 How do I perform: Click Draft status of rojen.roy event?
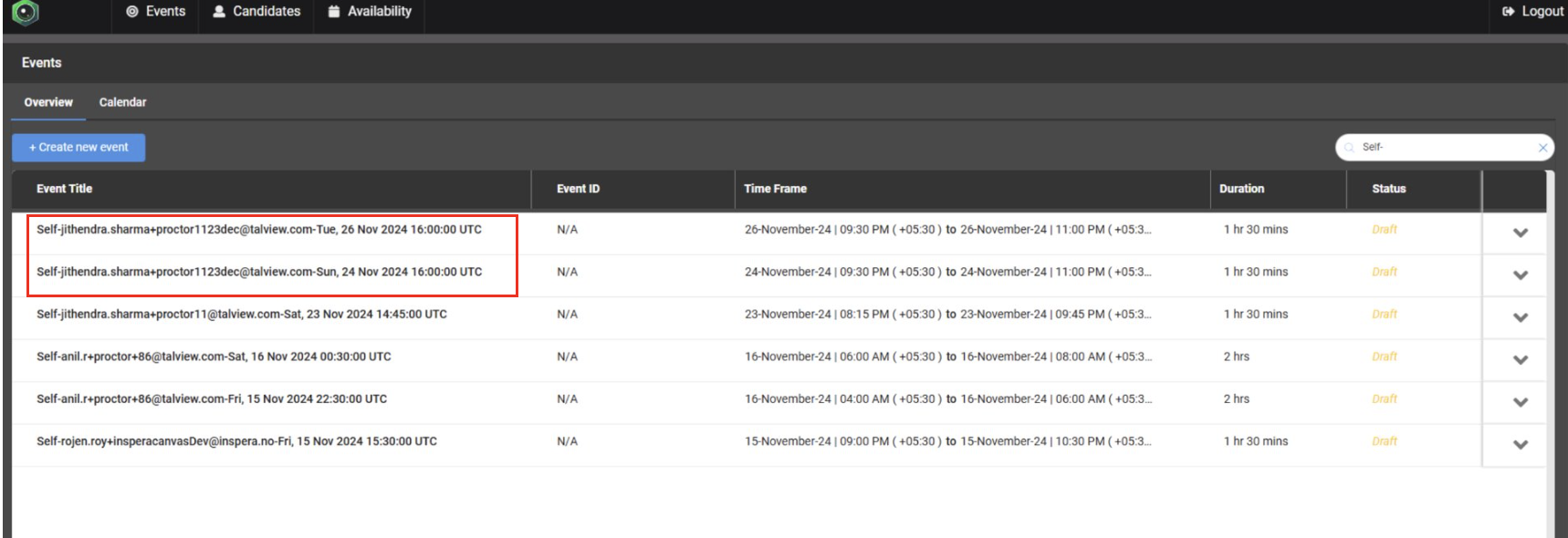tap(1384, 441)
